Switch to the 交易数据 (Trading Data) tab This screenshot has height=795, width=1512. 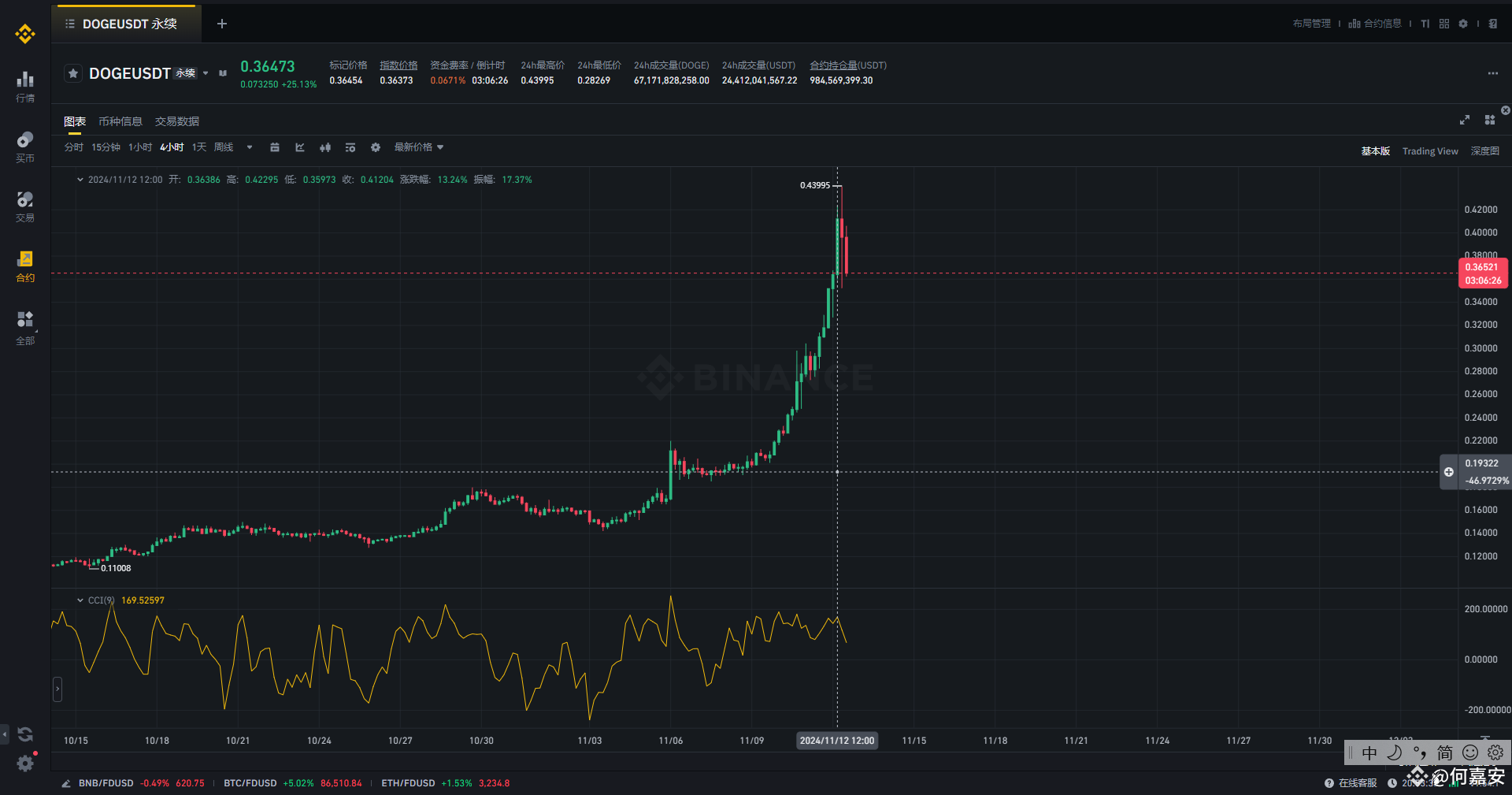click(177, 121)
